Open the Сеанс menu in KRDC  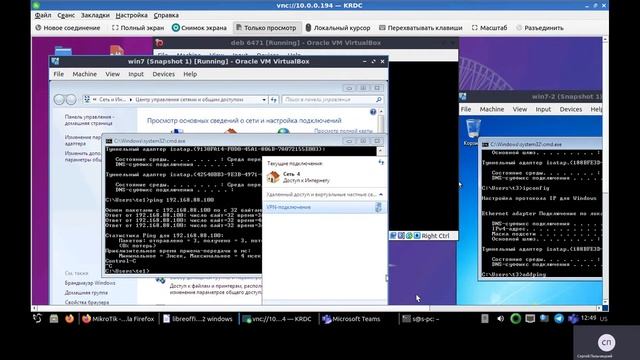click(66, 15)
